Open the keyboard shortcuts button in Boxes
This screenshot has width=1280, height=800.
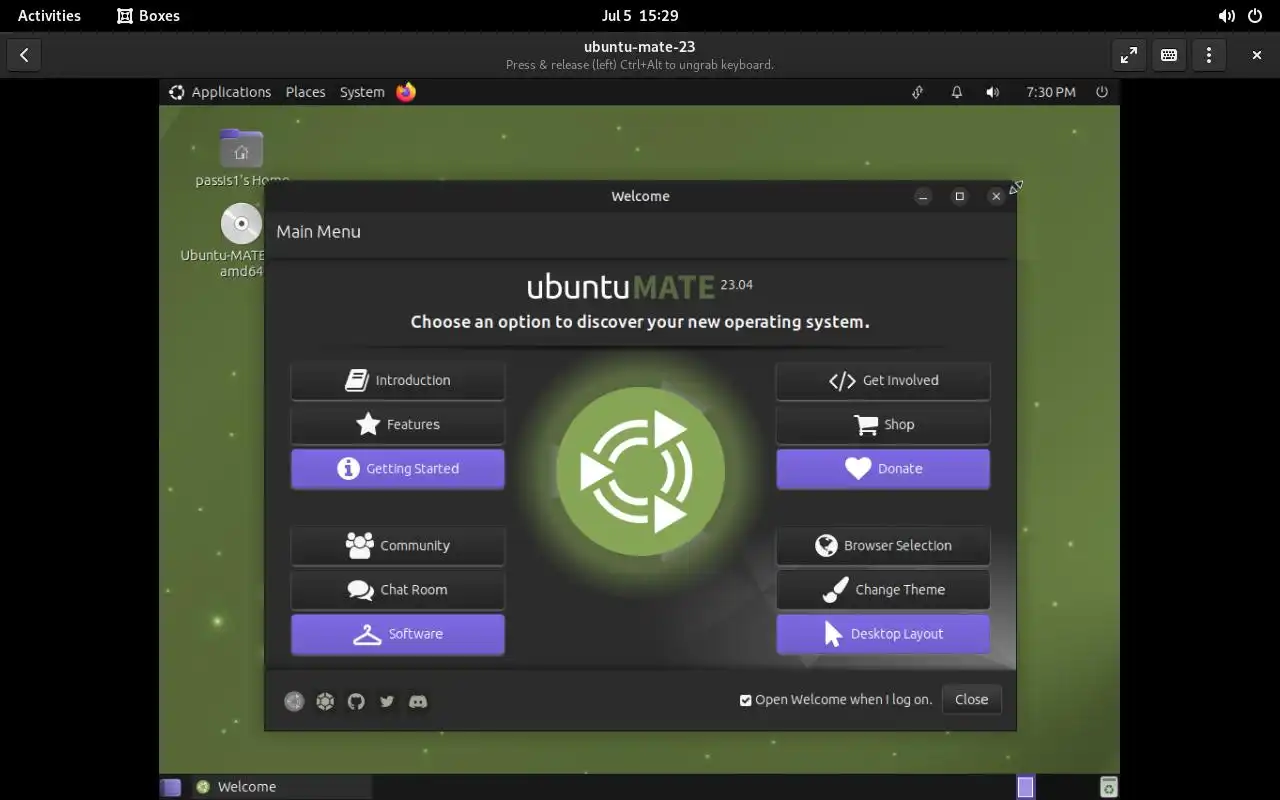coord(1169,55)
